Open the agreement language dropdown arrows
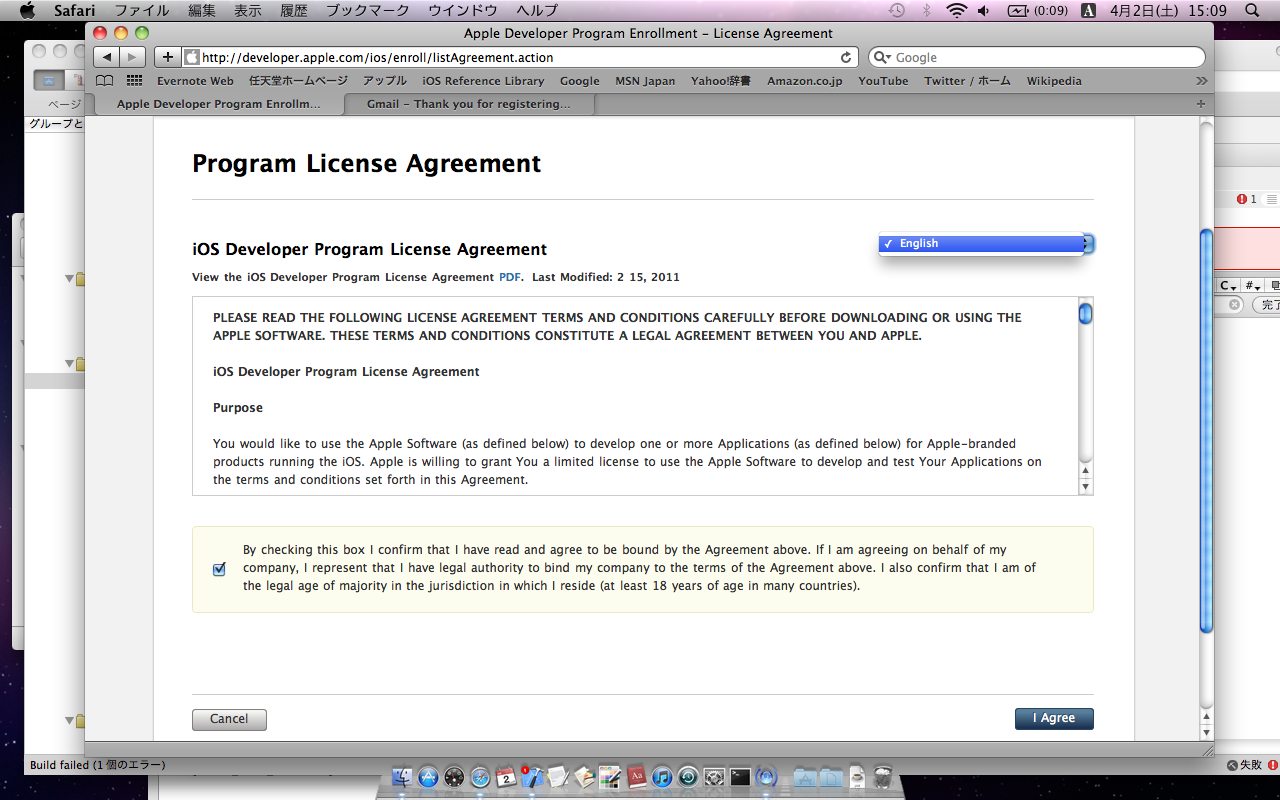The height and width of the screenshot is (800, 1280). [x=1089, y=243]
